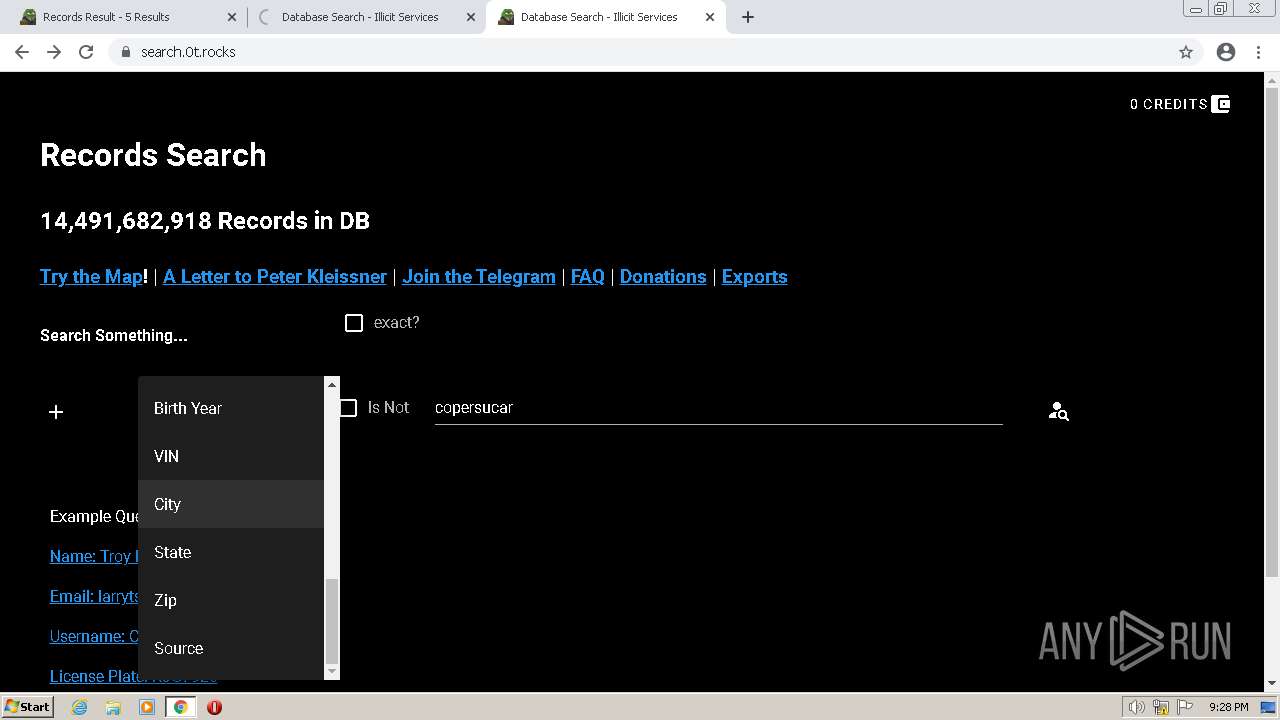Click the plus icon to add search field
The width and height of the screenshot is (1280, 720).
(x=56, y=412)
